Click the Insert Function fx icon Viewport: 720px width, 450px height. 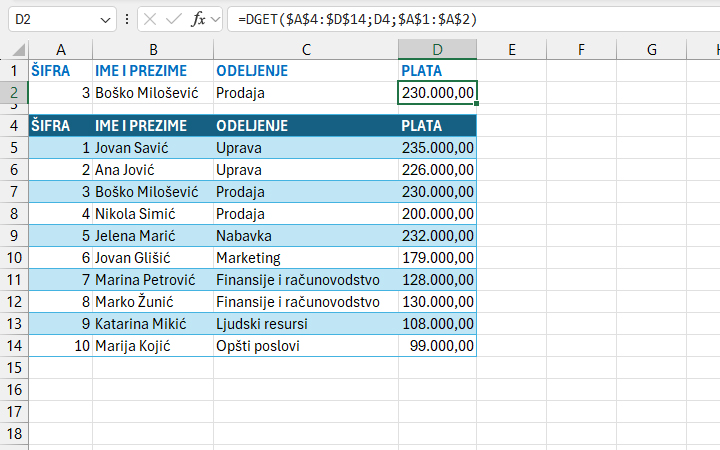[x=198, y=19]
